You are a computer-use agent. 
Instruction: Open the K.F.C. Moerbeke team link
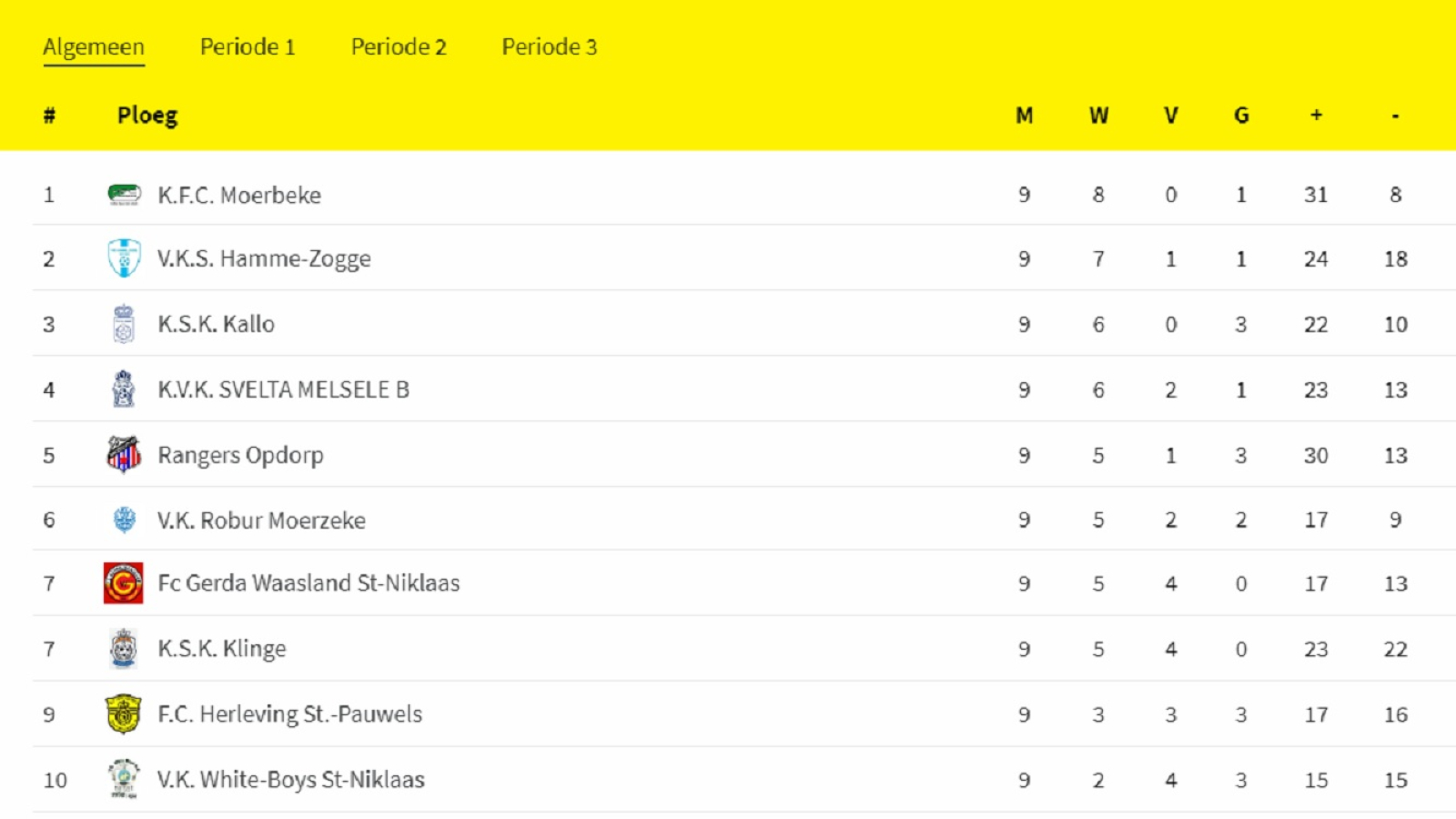[239, 195]
